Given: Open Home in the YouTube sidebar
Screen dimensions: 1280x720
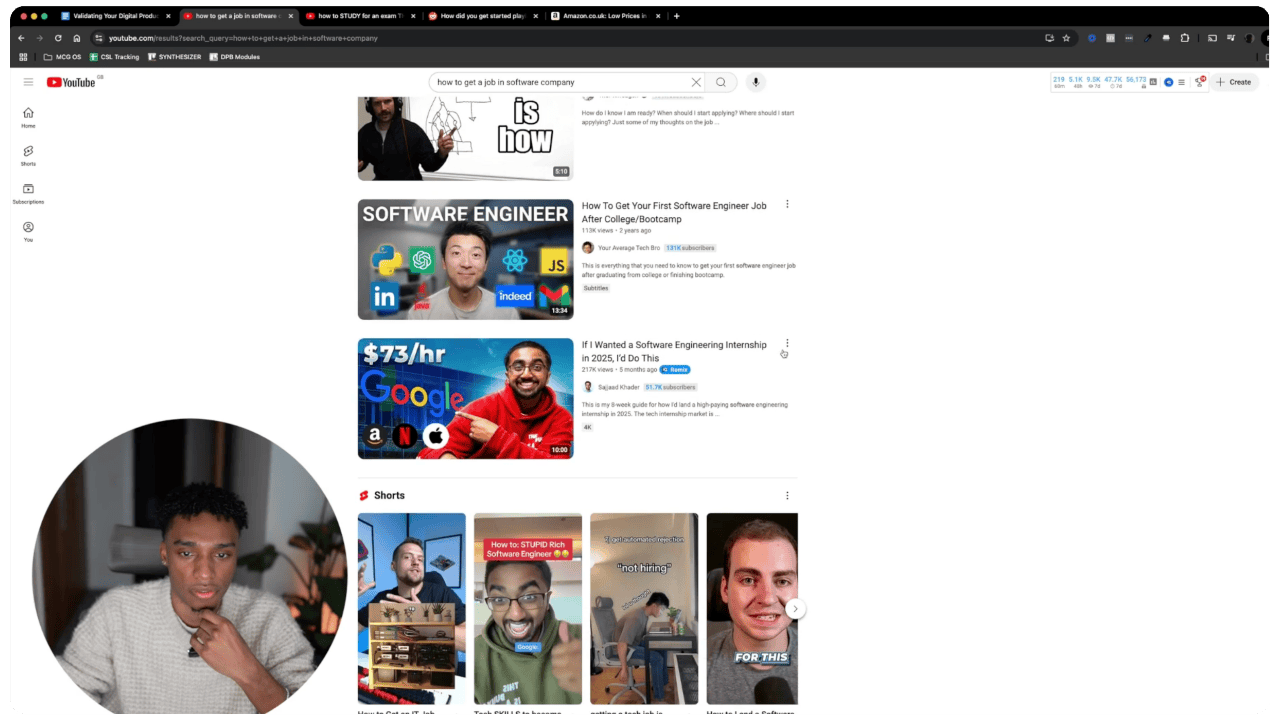Looking at the screenshot, I should [28, 117].
